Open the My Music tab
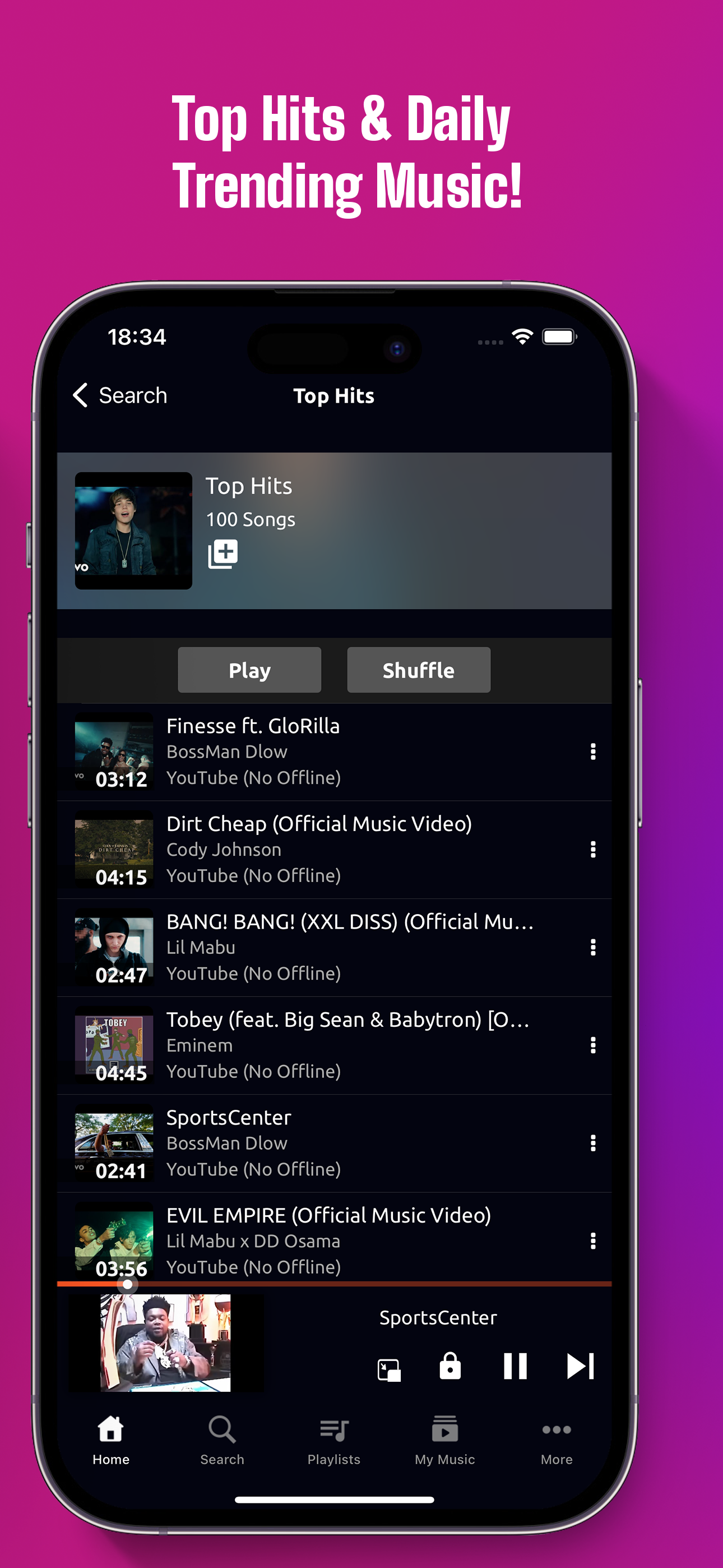 (445, 1441)
